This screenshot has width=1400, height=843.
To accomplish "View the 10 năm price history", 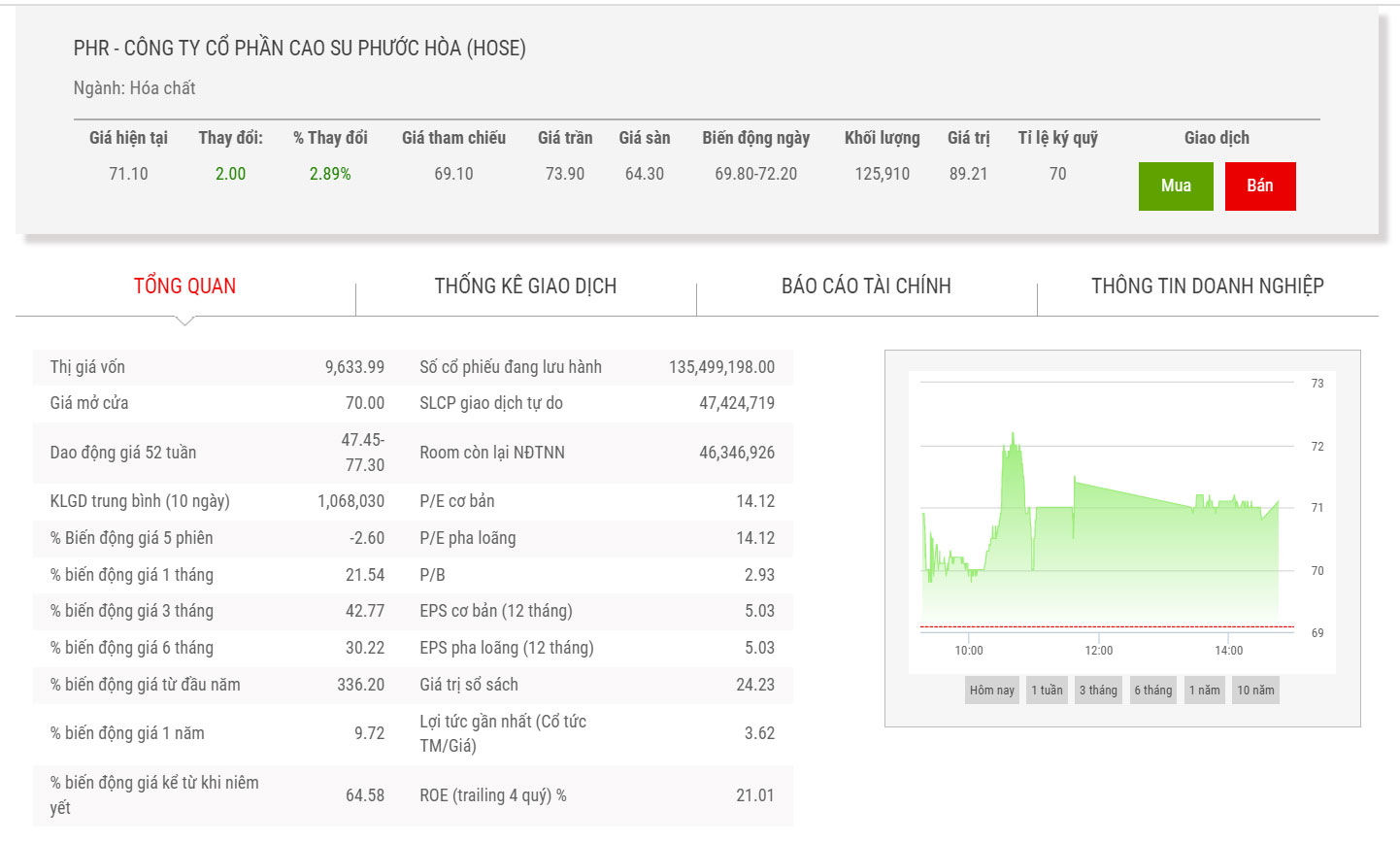I will (x=1255, y=691).
